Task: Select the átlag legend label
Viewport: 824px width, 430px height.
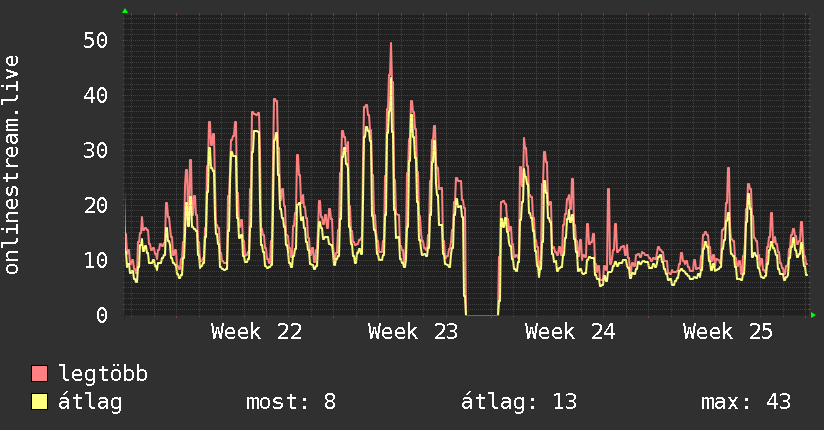Action: pos(90,402)
